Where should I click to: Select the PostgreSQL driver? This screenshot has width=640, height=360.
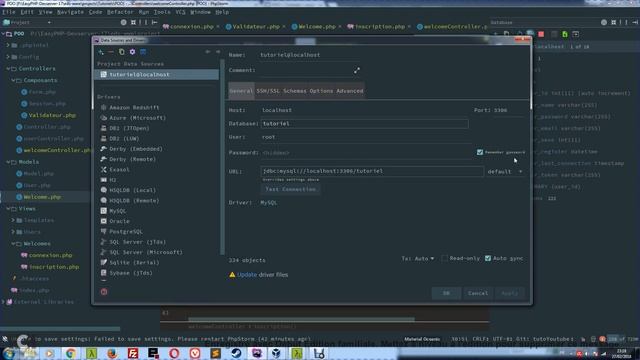pyautogui.click(x=126, y=231)
